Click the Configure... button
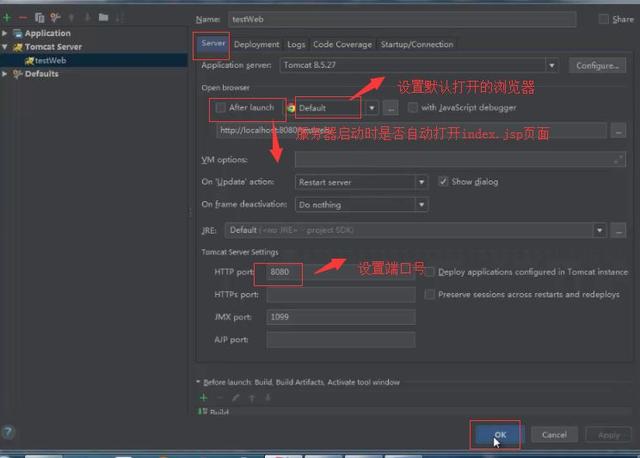The width and height of the screenshot is (640, 458). point(597,65)
